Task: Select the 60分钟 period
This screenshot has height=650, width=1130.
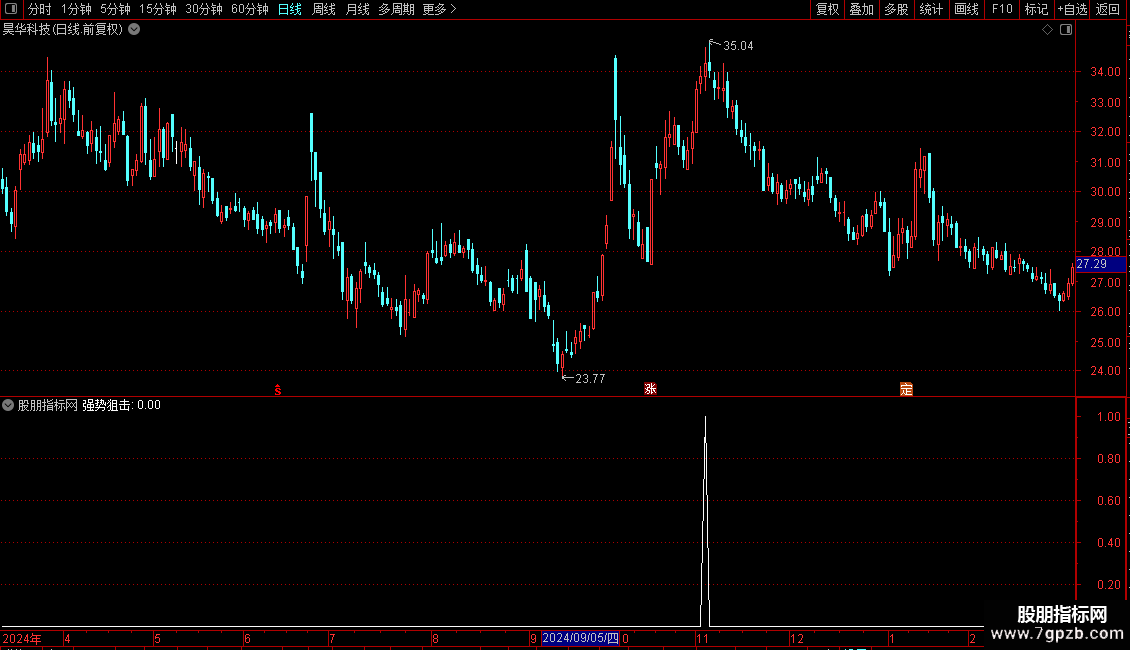Action: point(250,9)
